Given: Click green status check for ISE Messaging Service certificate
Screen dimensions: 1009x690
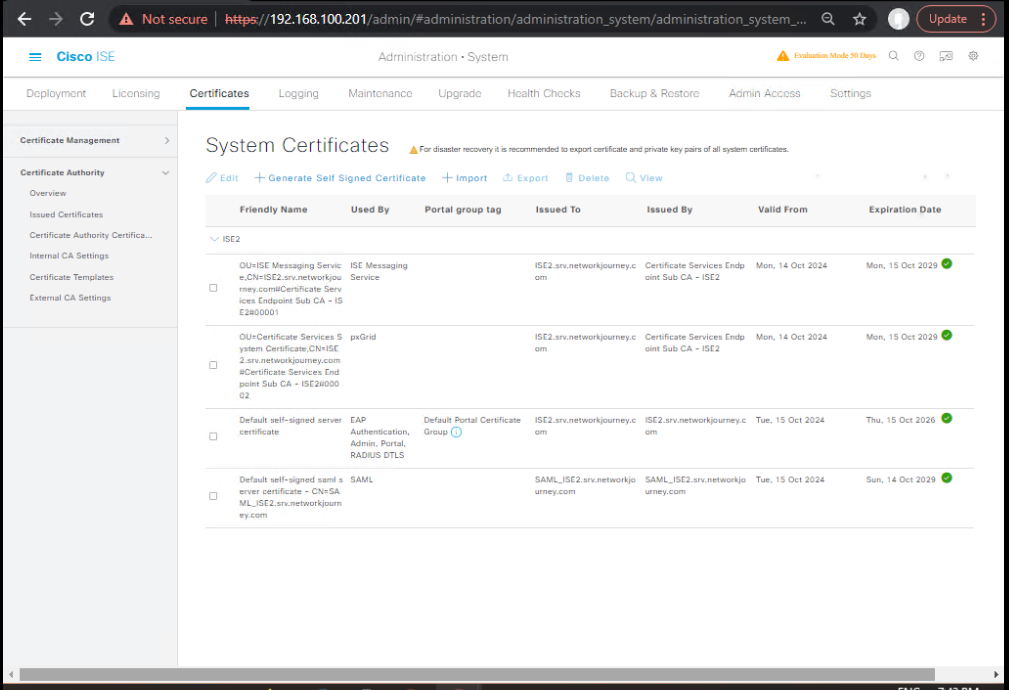Looking at the screenshot, I should click(x=947, y=264).
